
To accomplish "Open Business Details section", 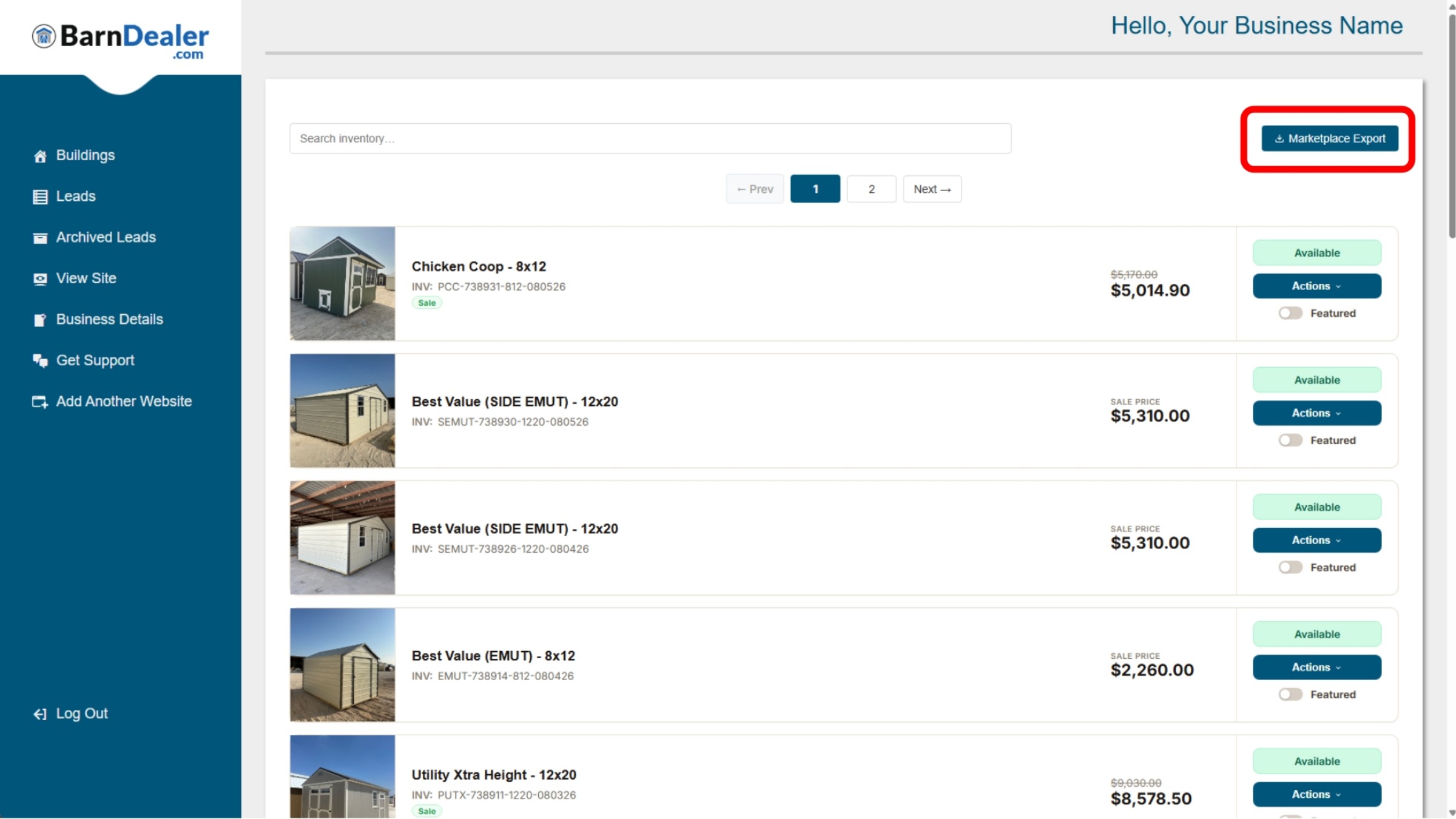I will pyautogui.click(x=110, y=319).
